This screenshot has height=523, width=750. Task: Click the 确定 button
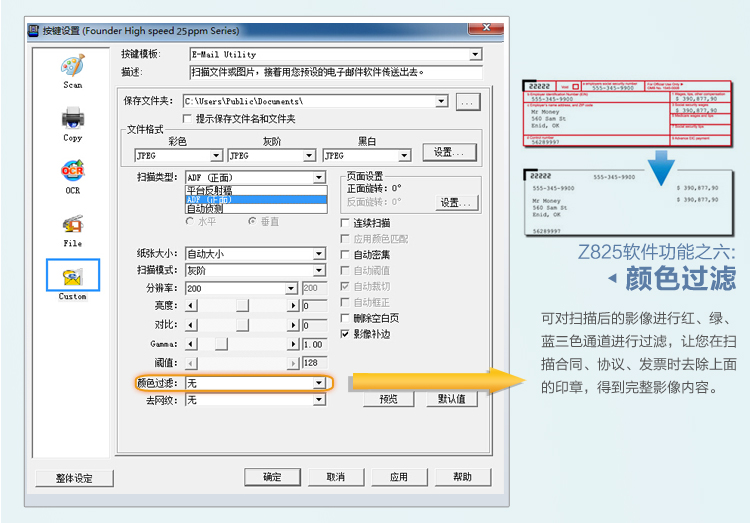click(272, 477)
